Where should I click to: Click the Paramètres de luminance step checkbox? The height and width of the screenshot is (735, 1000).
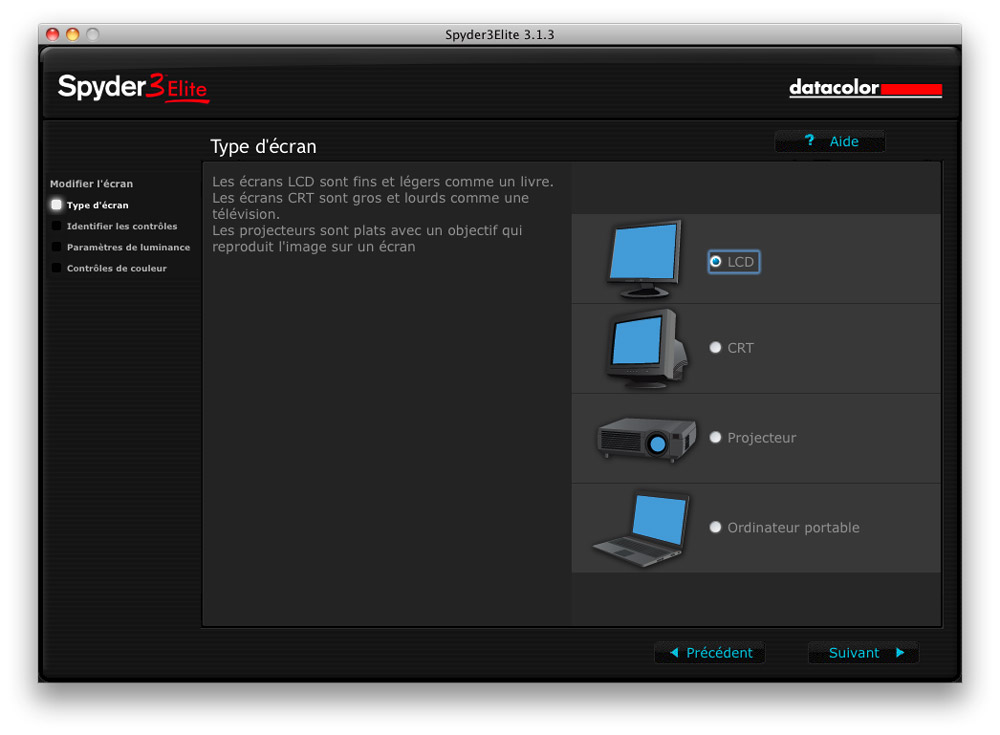pos(56,247)
